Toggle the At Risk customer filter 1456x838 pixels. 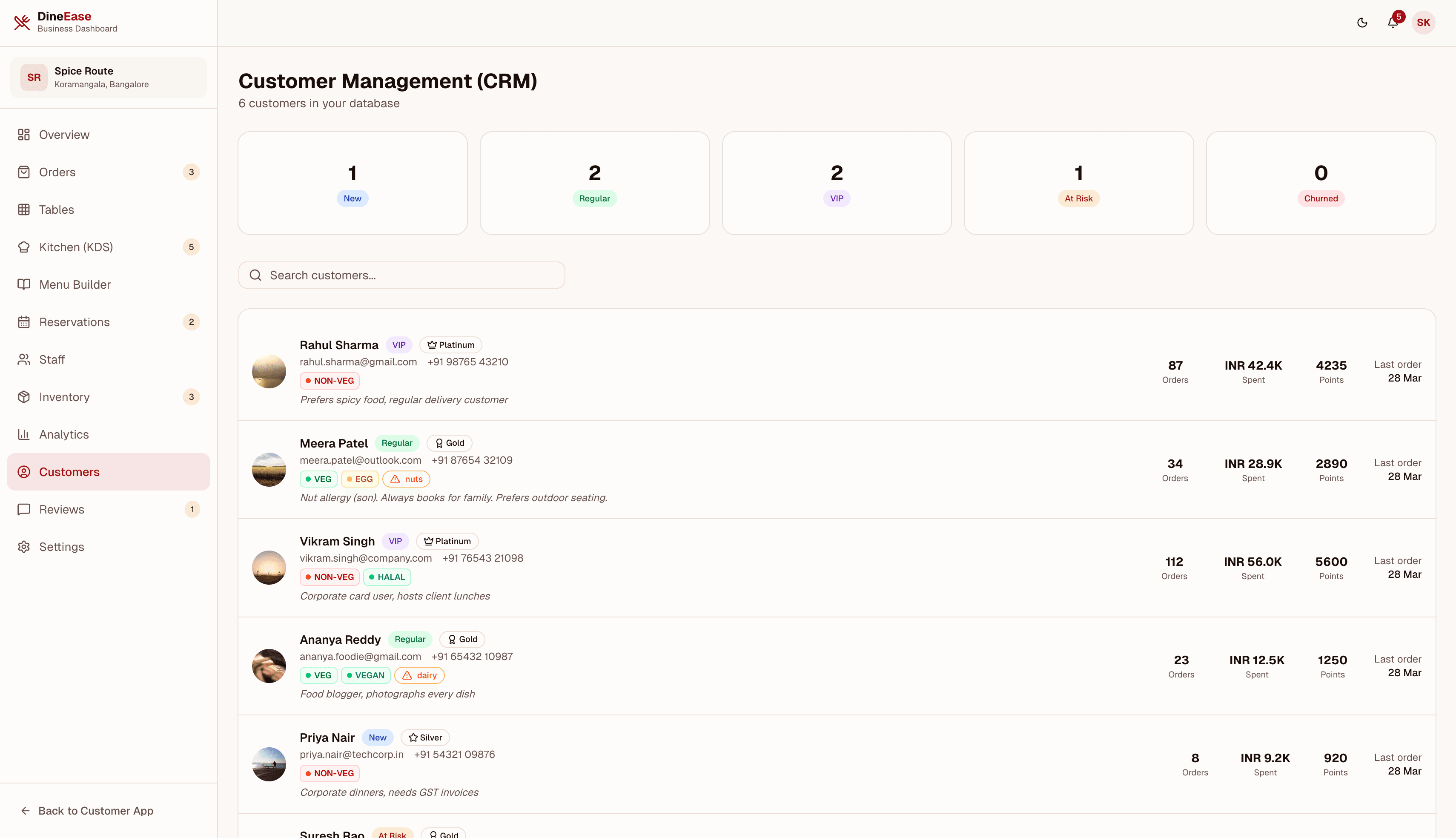[x=1079, y=182]
